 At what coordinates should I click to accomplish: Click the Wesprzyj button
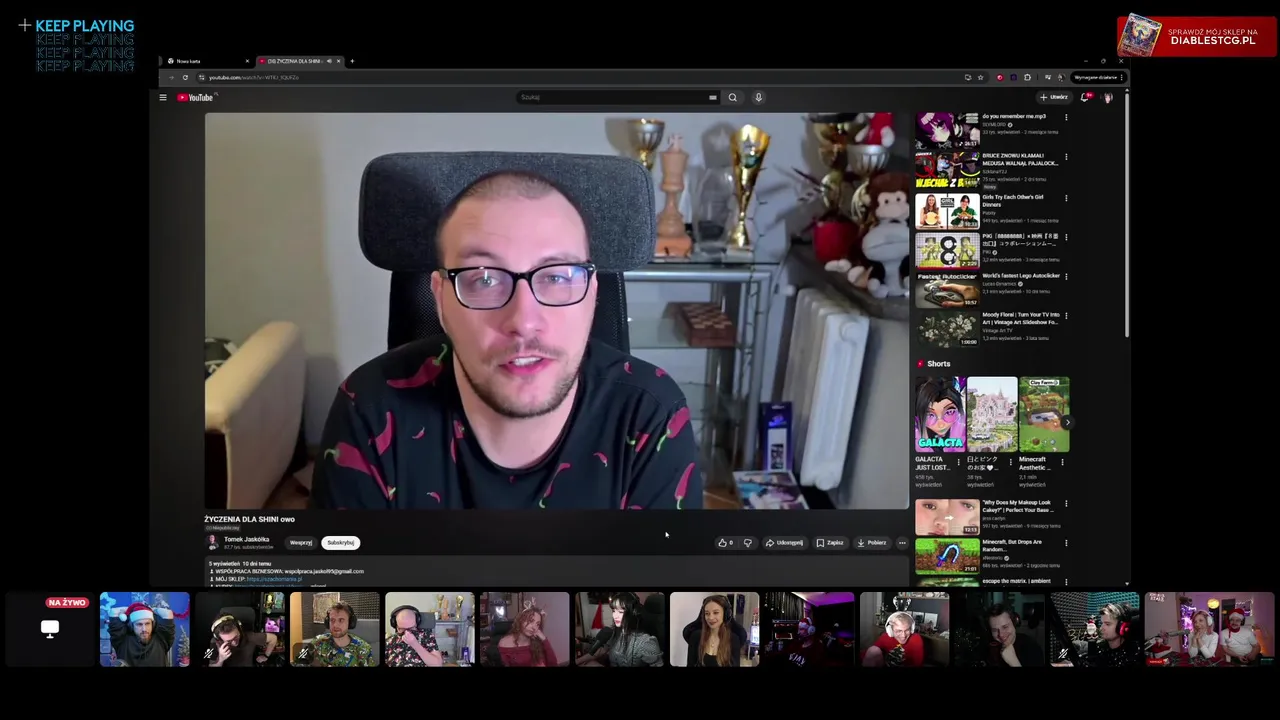pos(301,543)
